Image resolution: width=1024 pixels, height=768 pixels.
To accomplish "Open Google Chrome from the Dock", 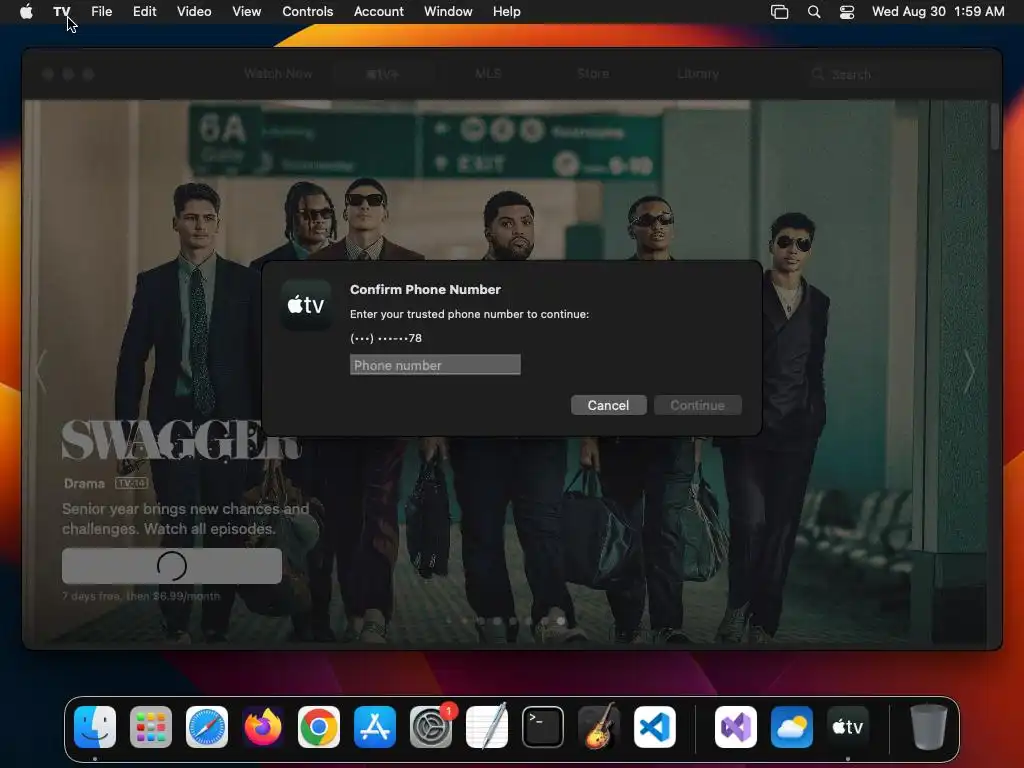I will (x=319, y=727).
